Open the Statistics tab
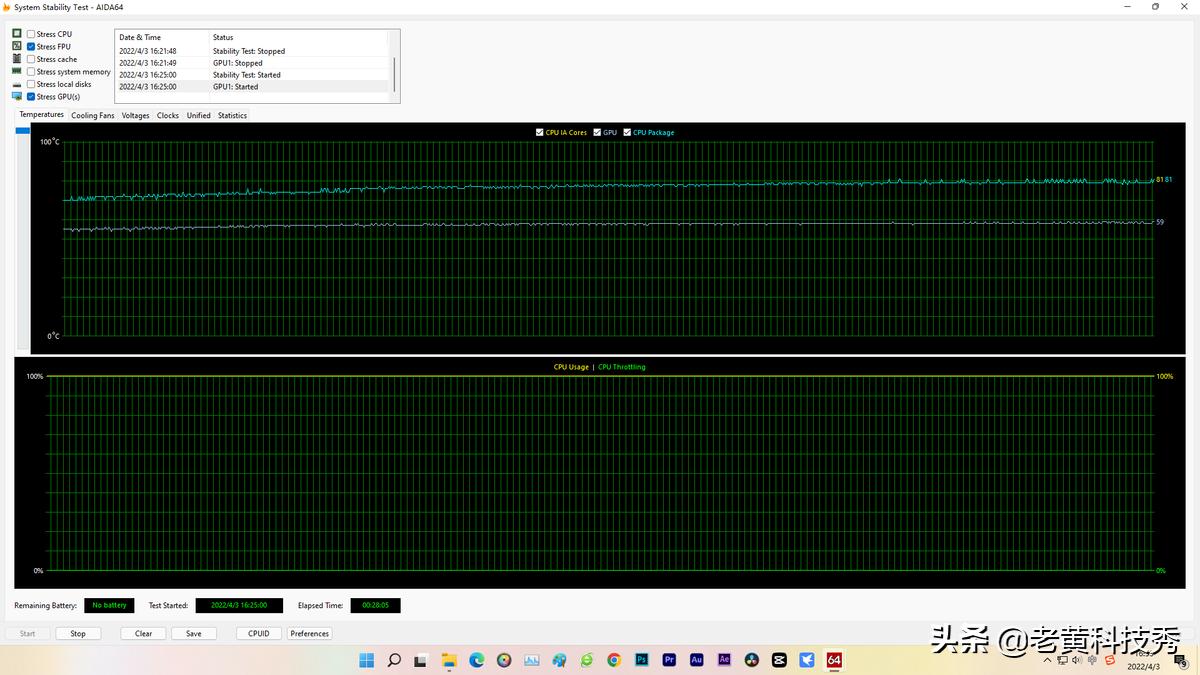The image size is (1200, 675). [x=232, y=116]
